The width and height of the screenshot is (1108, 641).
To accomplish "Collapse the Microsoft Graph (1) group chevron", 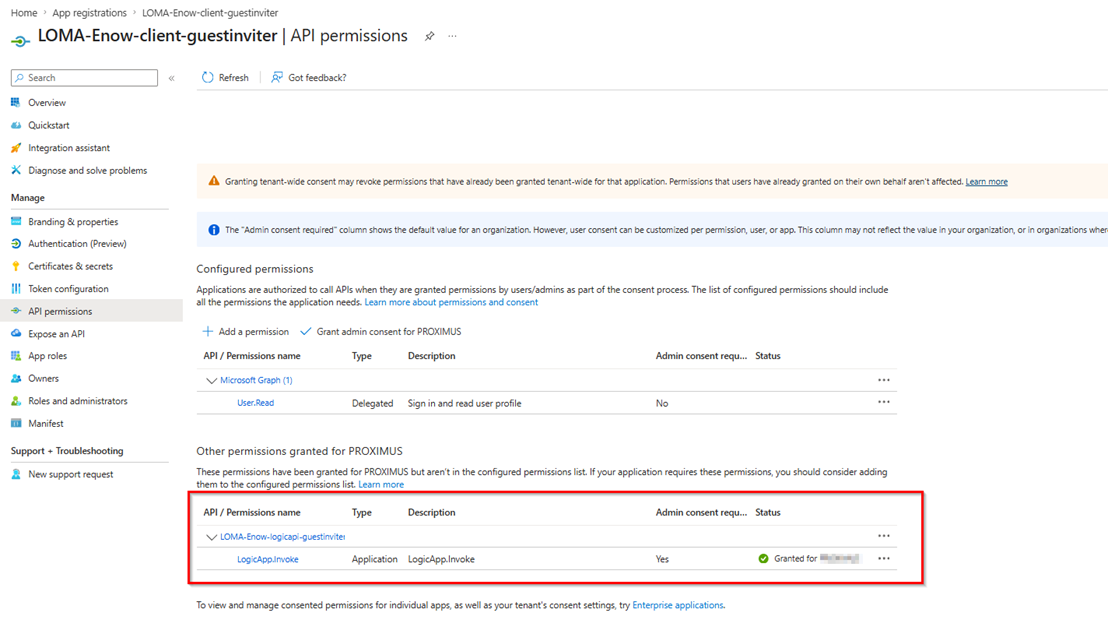I will tap(211, 381).
